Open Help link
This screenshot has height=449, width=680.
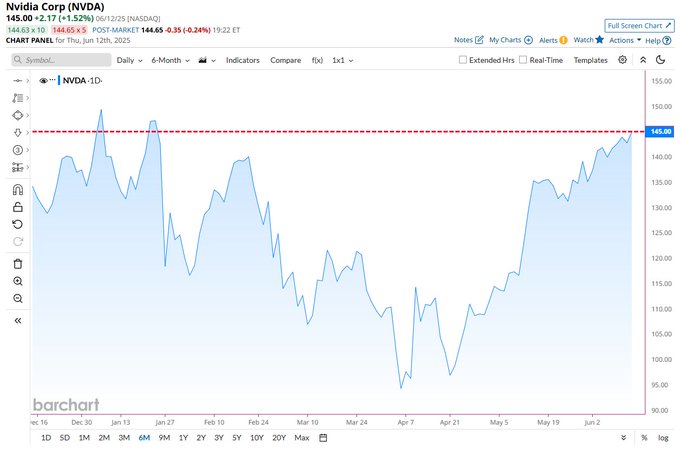pyautogui.click(x=658, y=40)
